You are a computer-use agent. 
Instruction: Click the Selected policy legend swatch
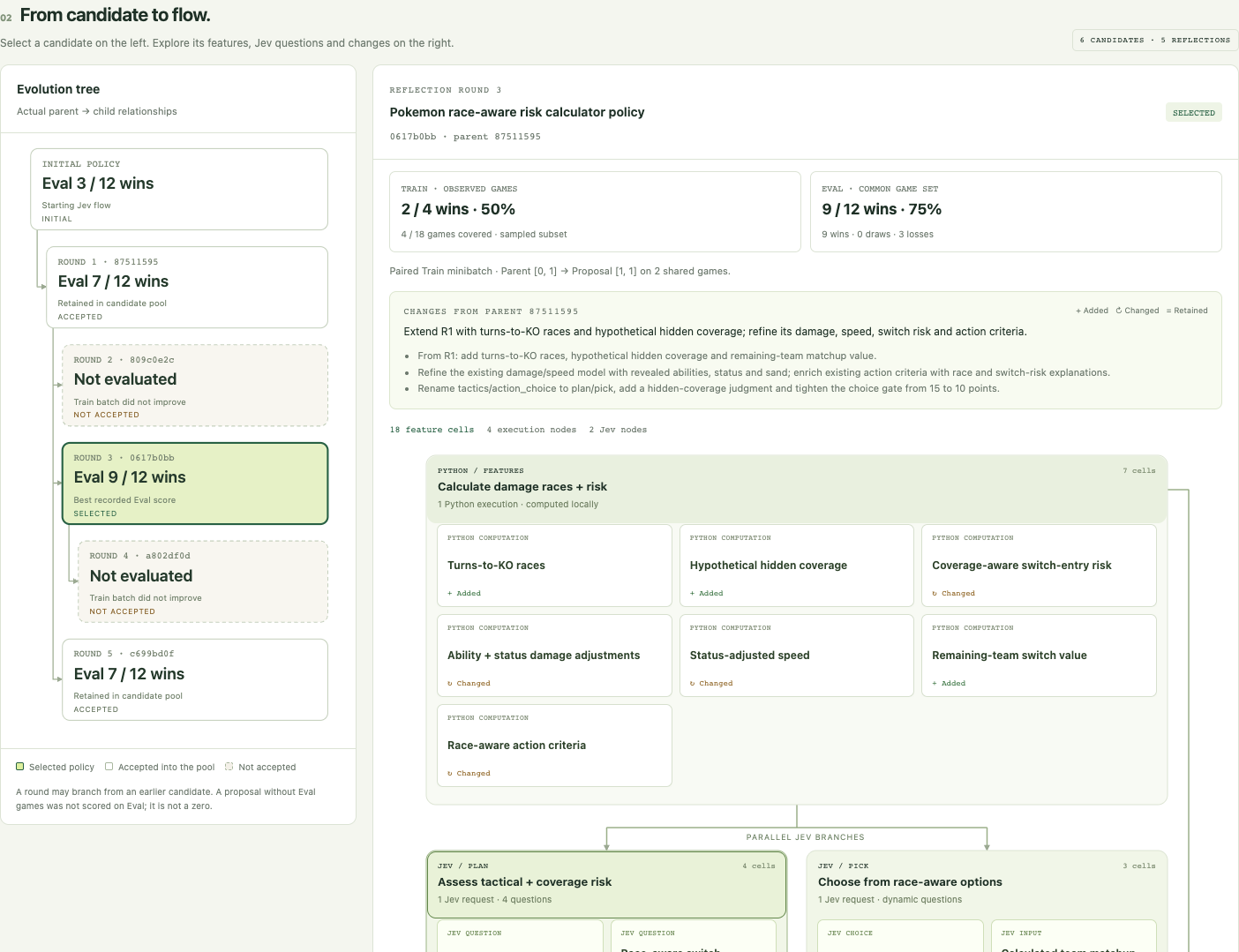(20, 767)
